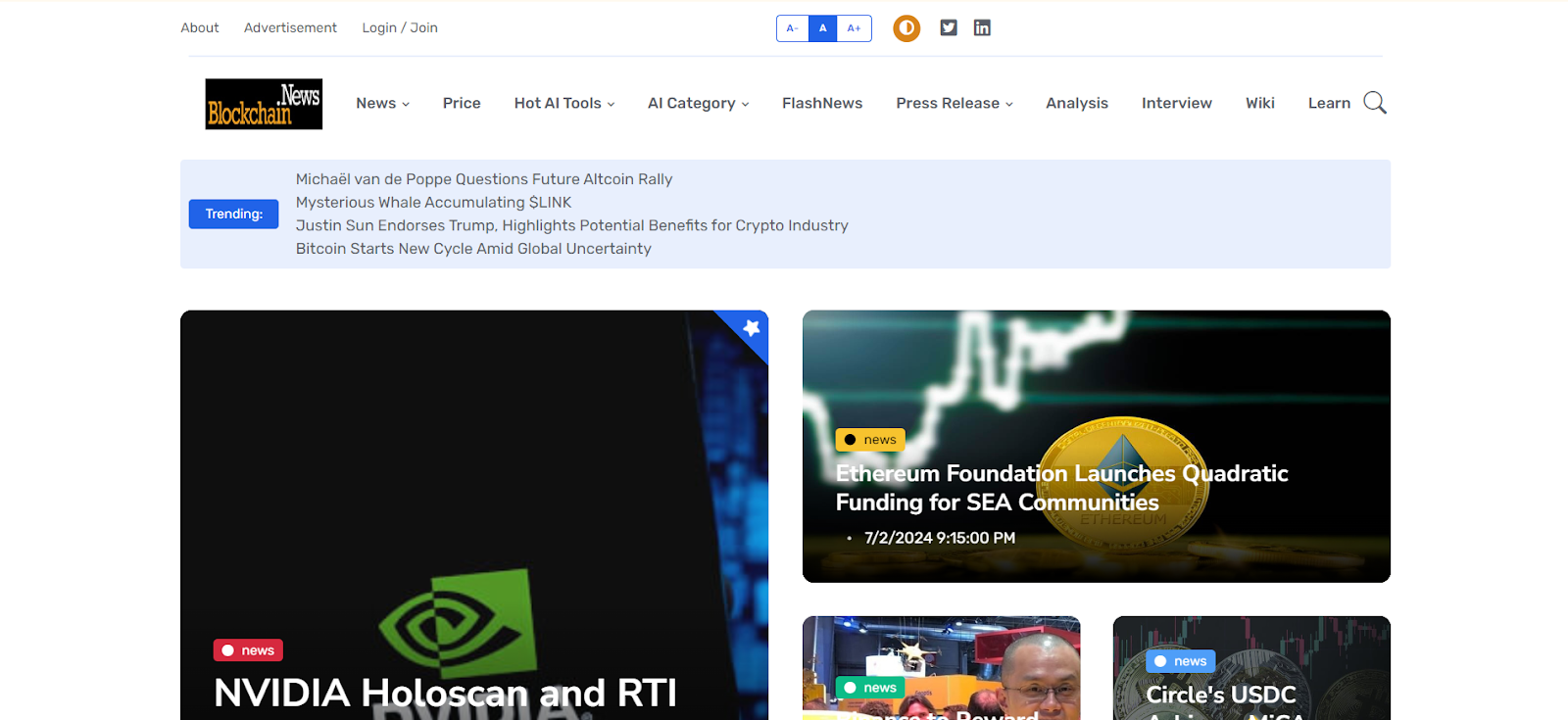Open the LinkedIn social icon
1568x720 pixels.
click(x=982, y=27)
